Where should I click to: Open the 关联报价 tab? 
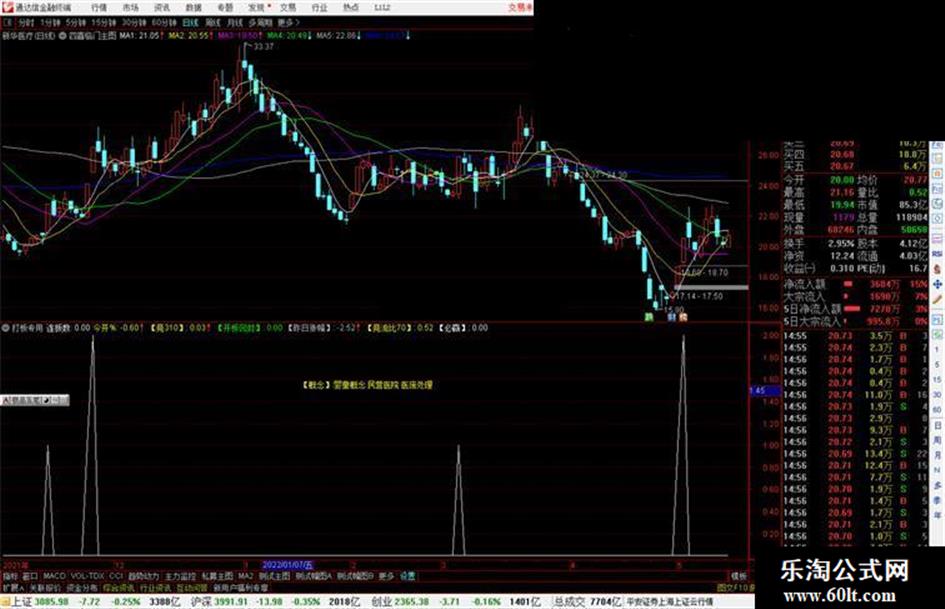(x=45, y=587)
